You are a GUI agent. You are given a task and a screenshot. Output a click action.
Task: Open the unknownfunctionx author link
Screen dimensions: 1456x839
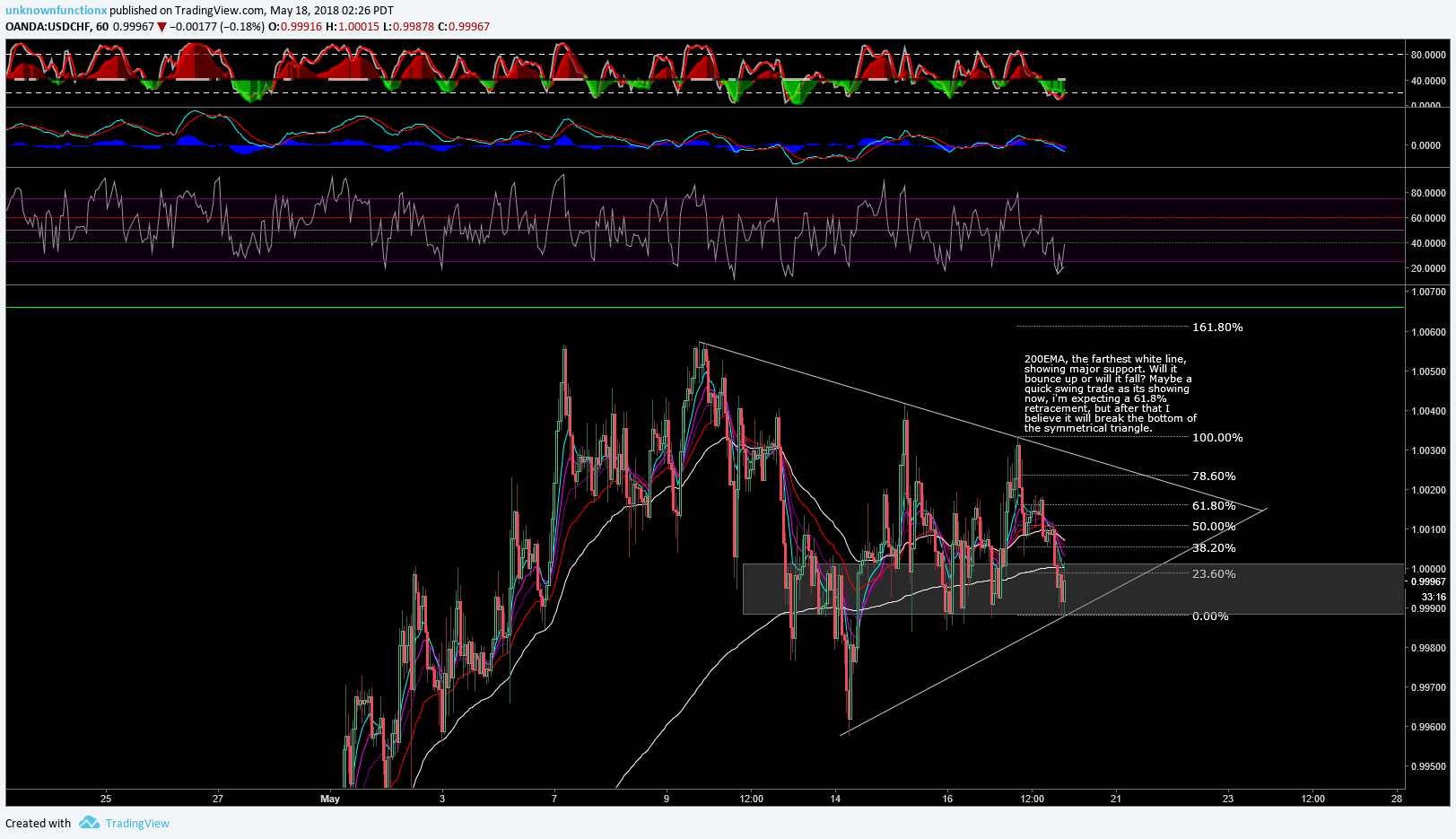56,11
